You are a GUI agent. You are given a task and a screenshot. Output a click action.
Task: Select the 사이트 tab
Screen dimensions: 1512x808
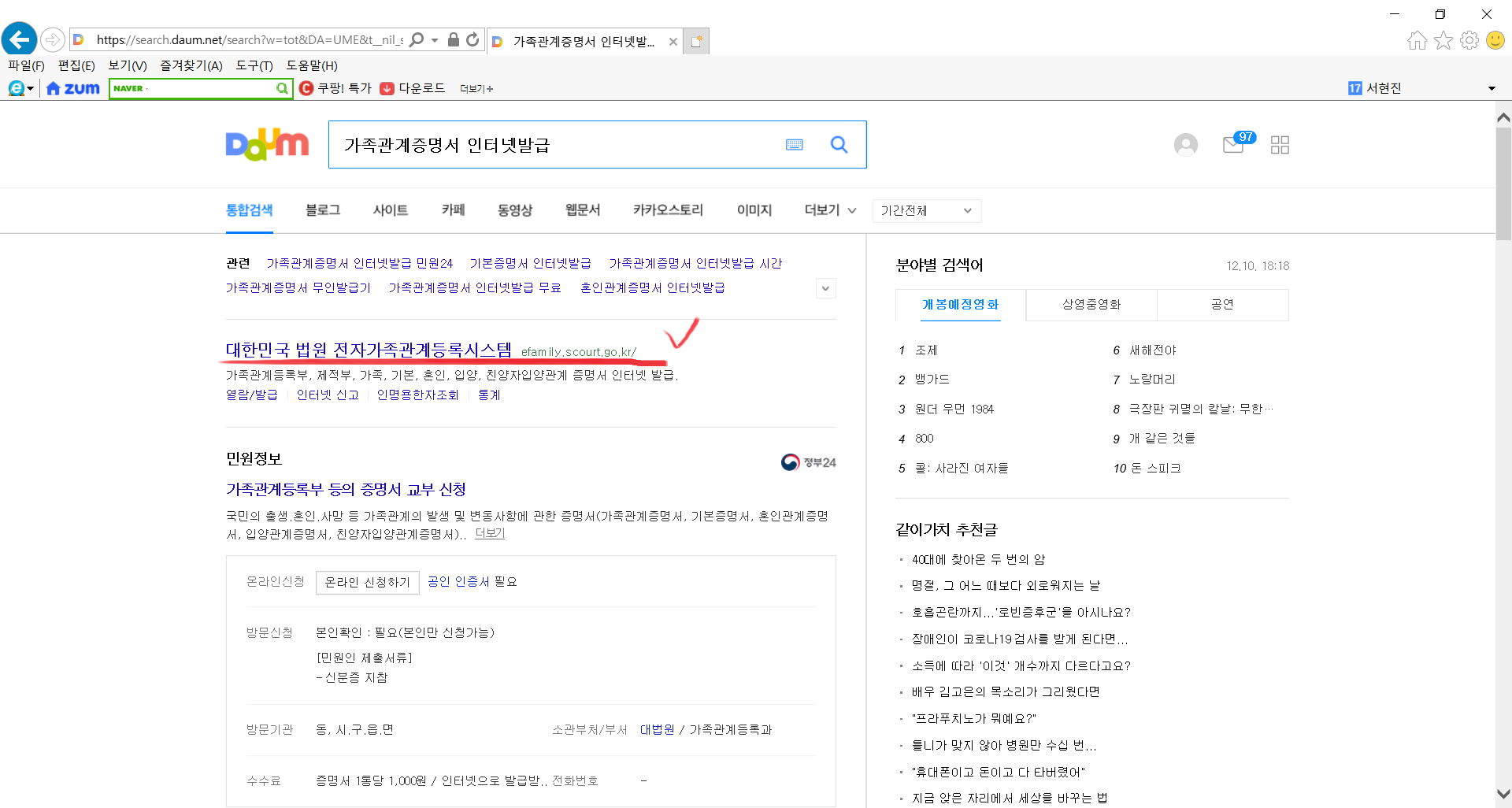[391, 210]
